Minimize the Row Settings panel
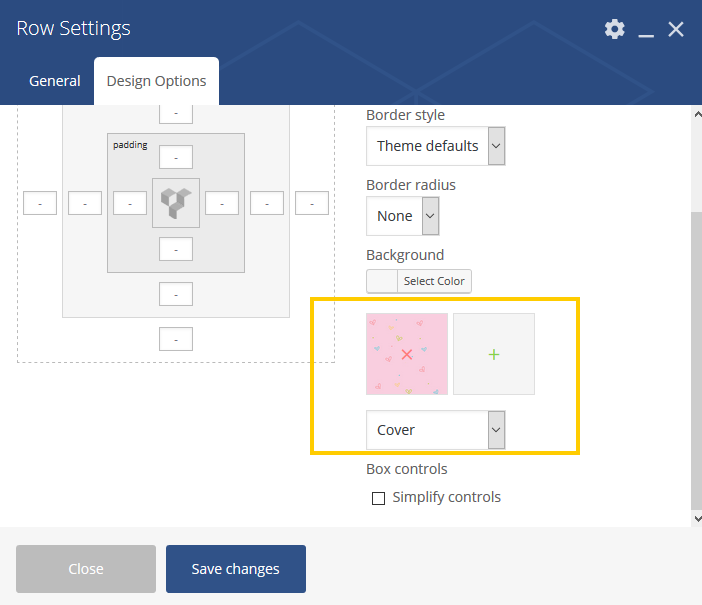Image resolution: width=702 pixels, height=605 pixels. tap(646, 30)
